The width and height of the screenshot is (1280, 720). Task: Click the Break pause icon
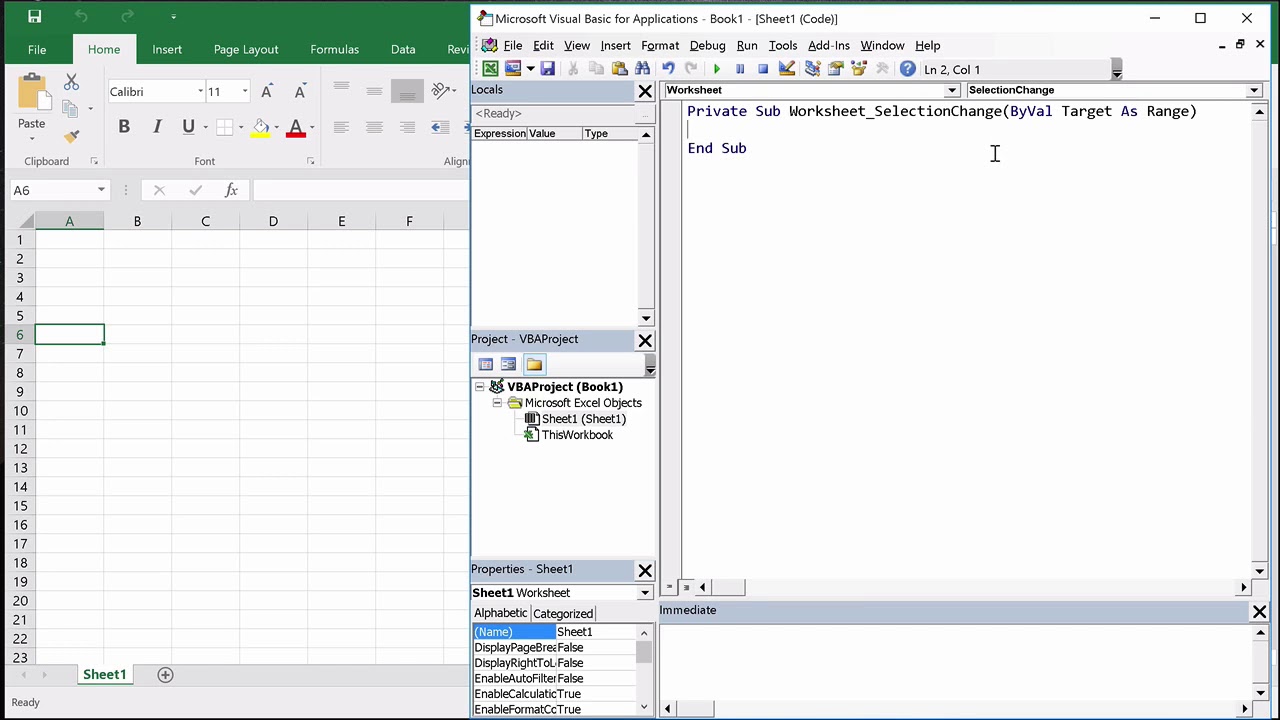[740, 69]
